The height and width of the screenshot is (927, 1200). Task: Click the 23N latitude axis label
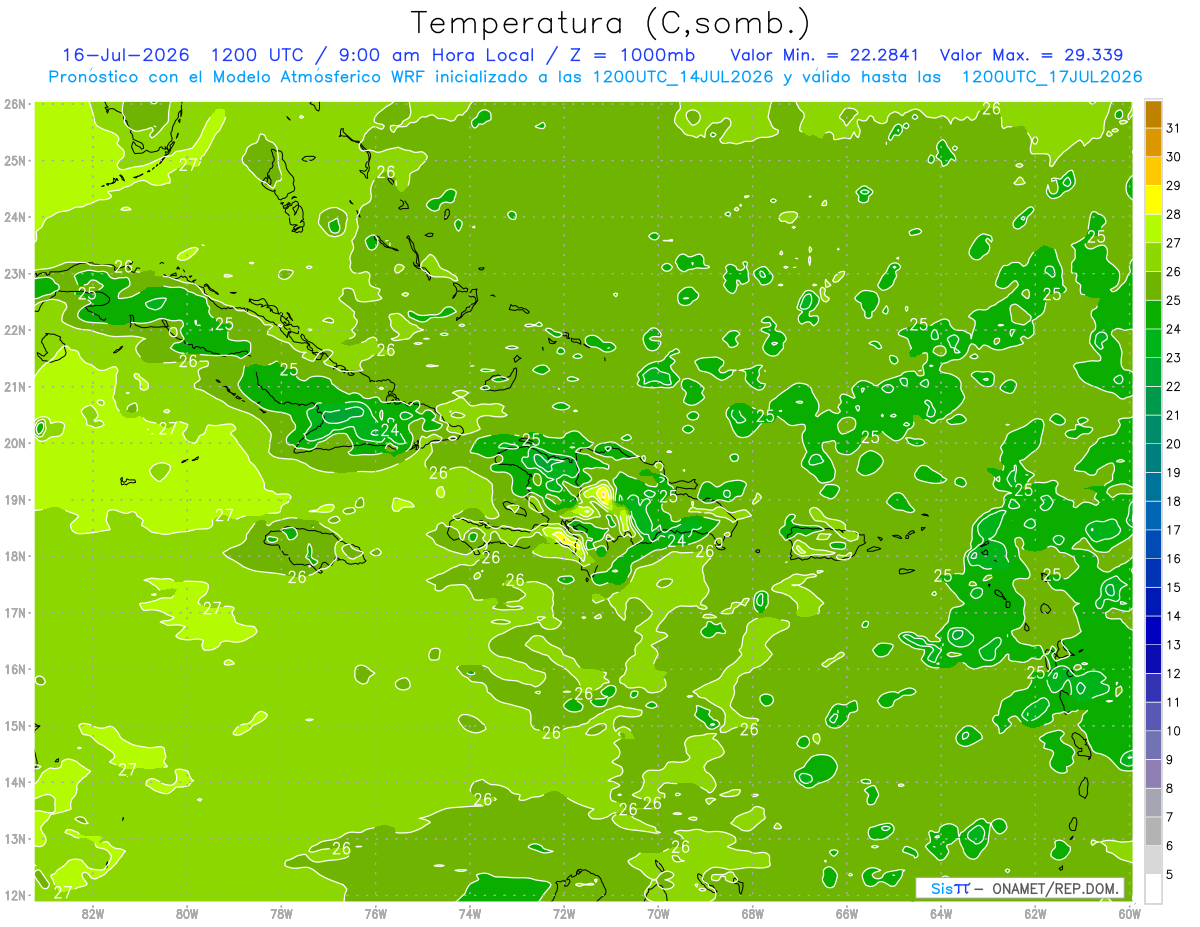[x=15, y=273]
